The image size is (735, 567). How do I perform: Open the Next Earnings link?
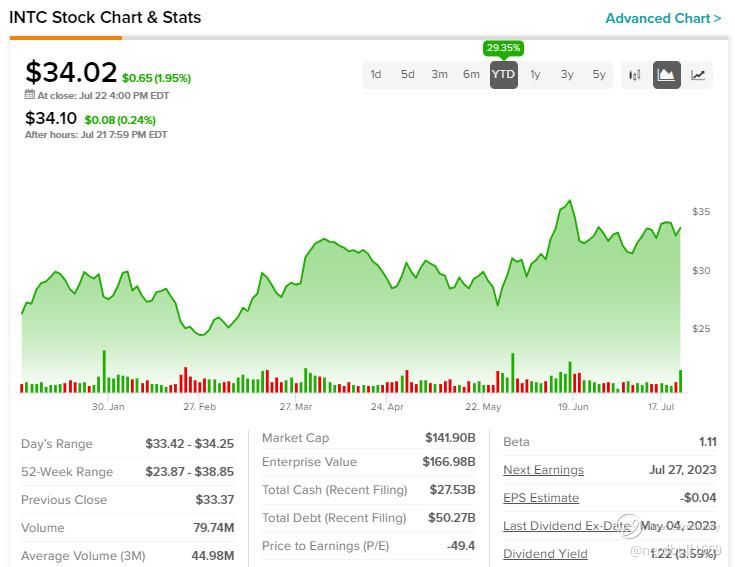[543, 470]
